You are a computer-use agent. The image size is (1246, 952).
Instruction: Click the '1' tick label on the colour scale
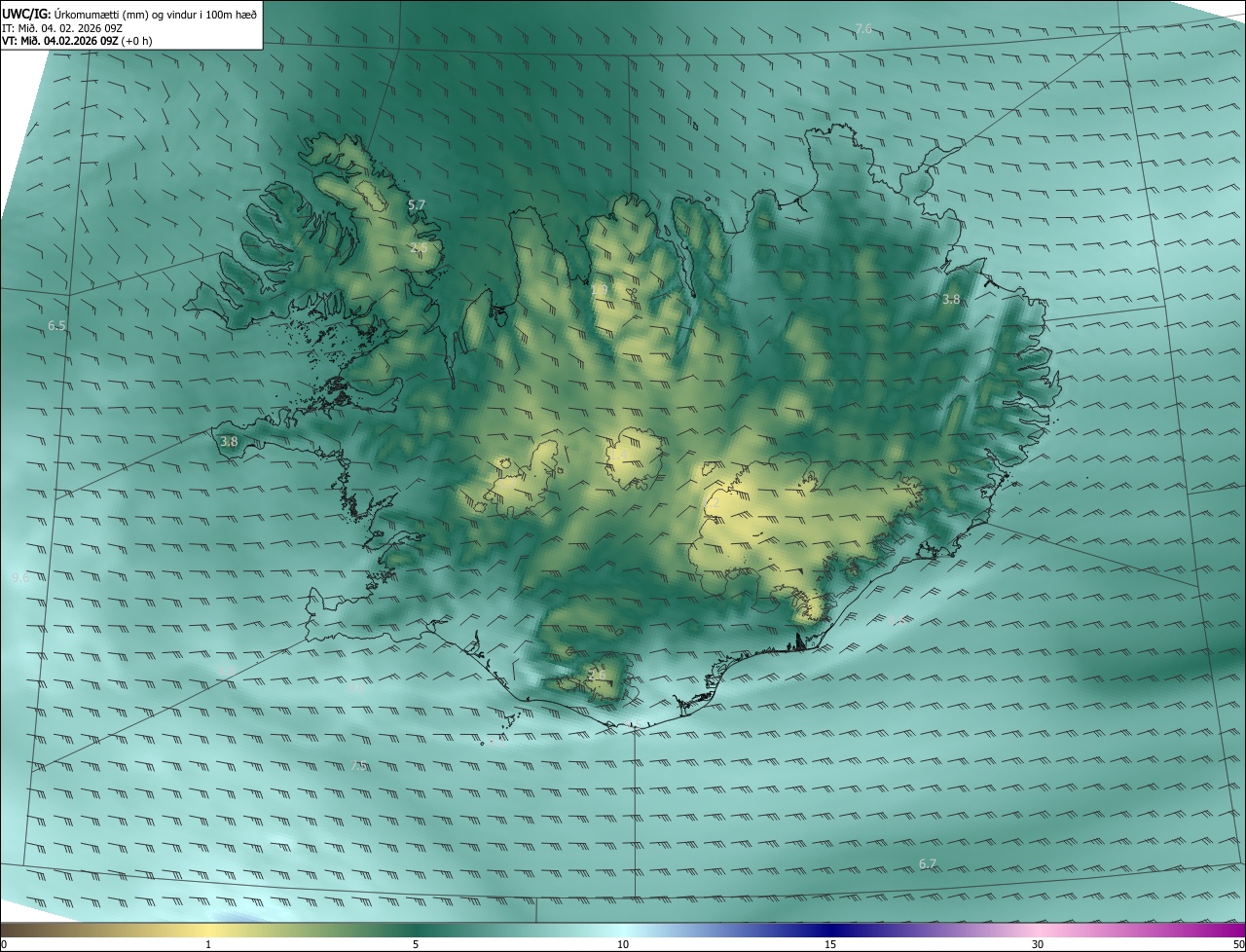pos(208,944)
